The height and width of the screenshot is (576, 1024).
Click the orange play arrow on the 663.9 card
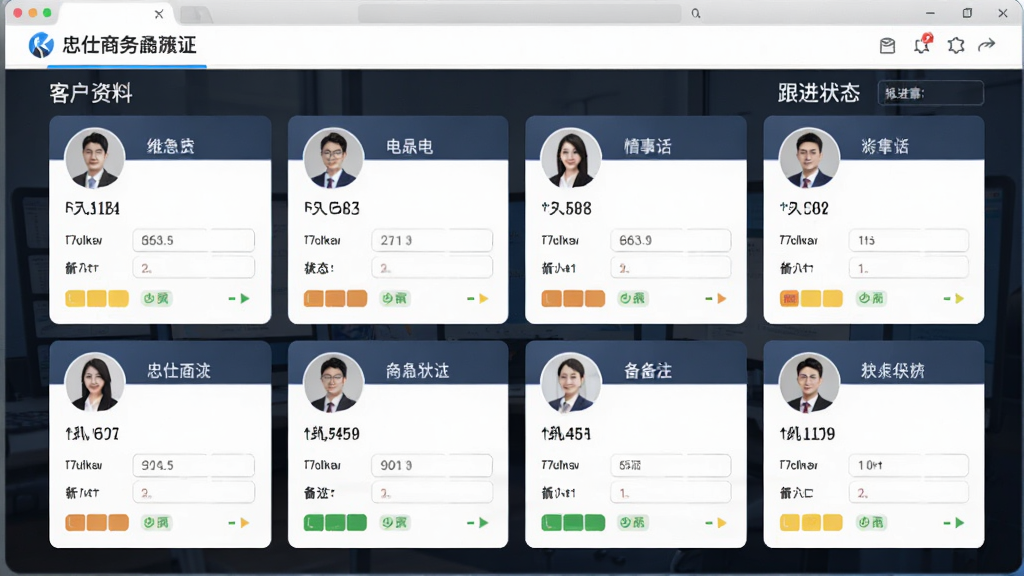pyautogui.click(x=722, y=298)
